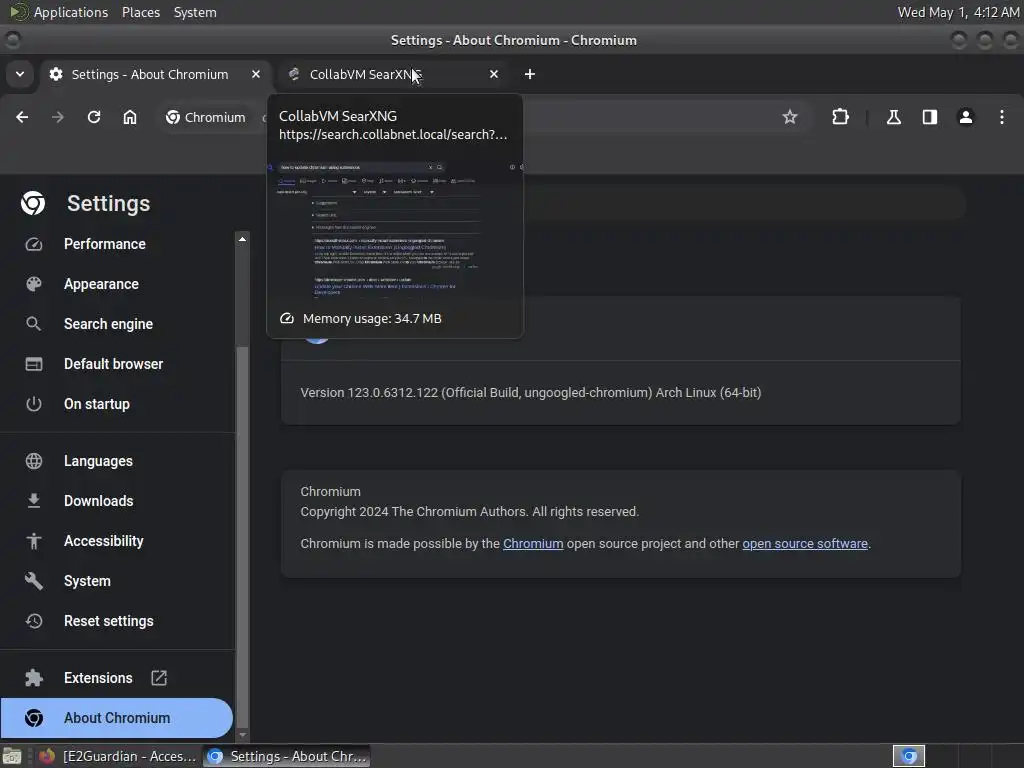Click the System wrench icon
The image size is (1024, 768).
(34, 581)
